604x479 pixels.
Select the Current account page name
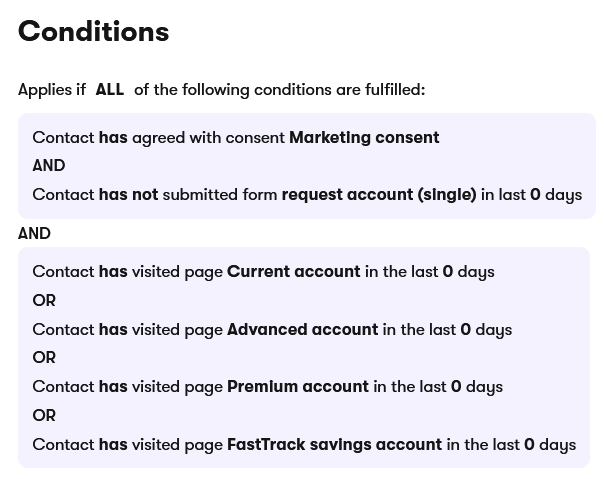pyautogui.click(x=293, y=272)
